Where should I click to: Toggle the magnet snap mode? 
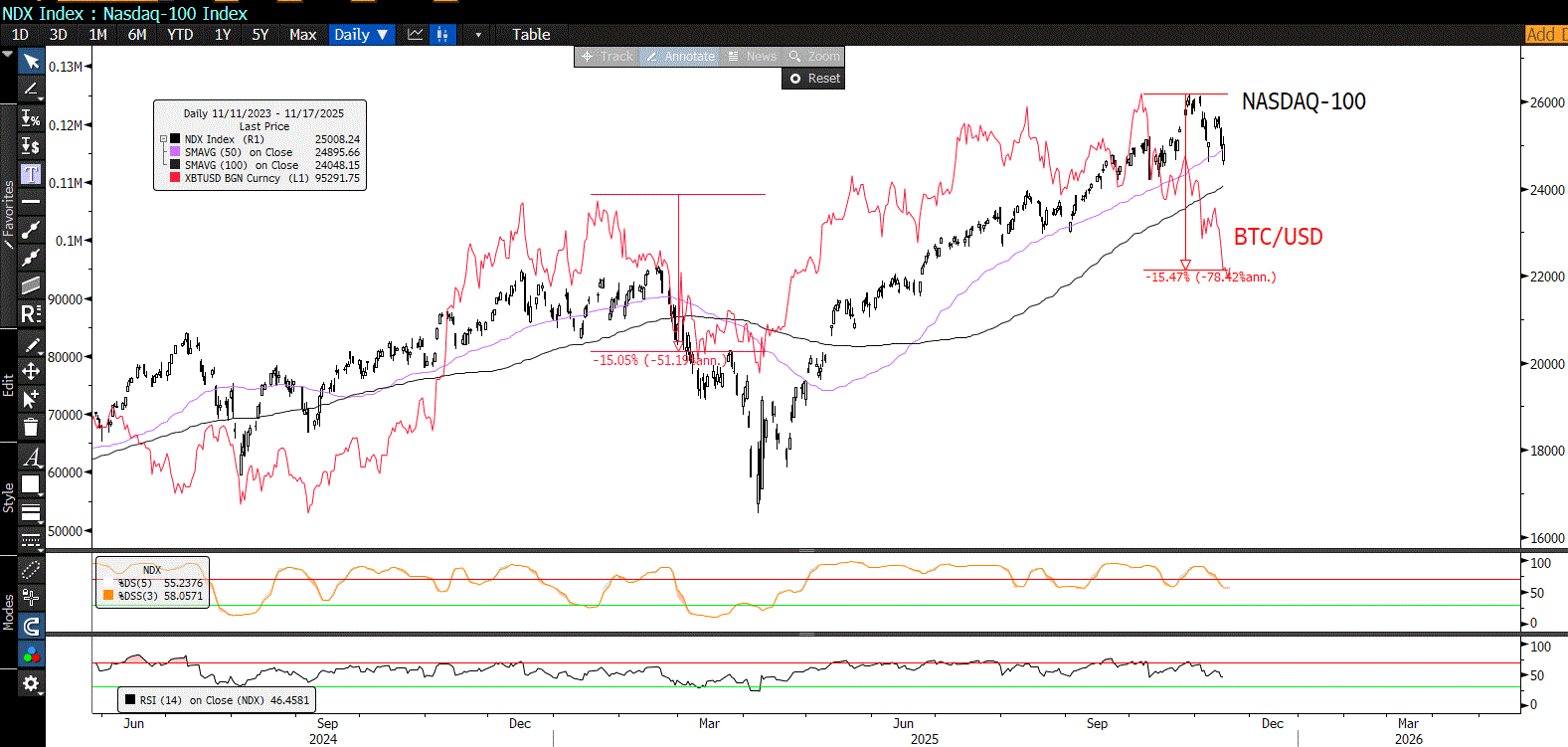click(x=31, y=626)
